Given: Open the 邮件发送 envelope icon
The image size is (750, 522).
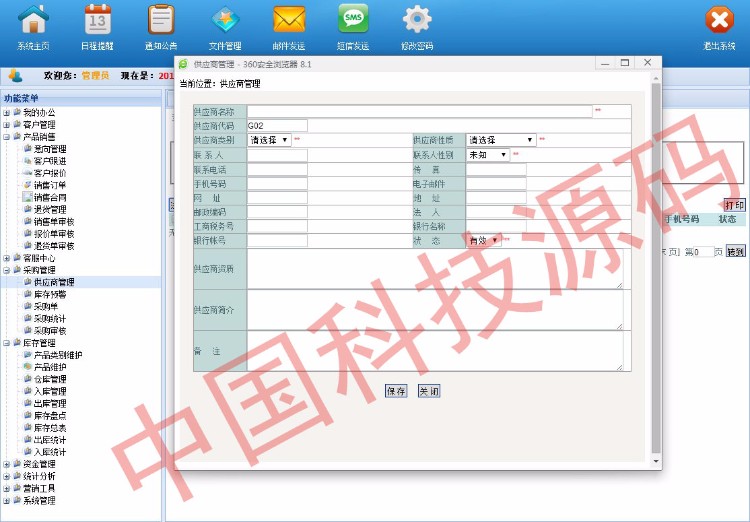Looking at the screenshot, I should click(289, 19).
